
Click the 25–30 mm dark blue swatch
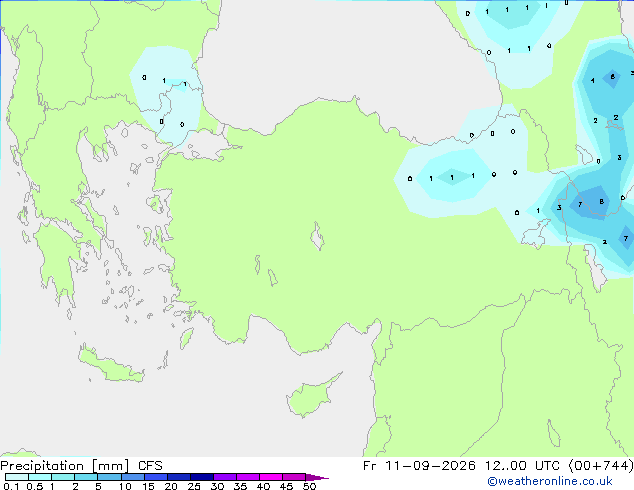pyautogui.click(x=201, y=477)
